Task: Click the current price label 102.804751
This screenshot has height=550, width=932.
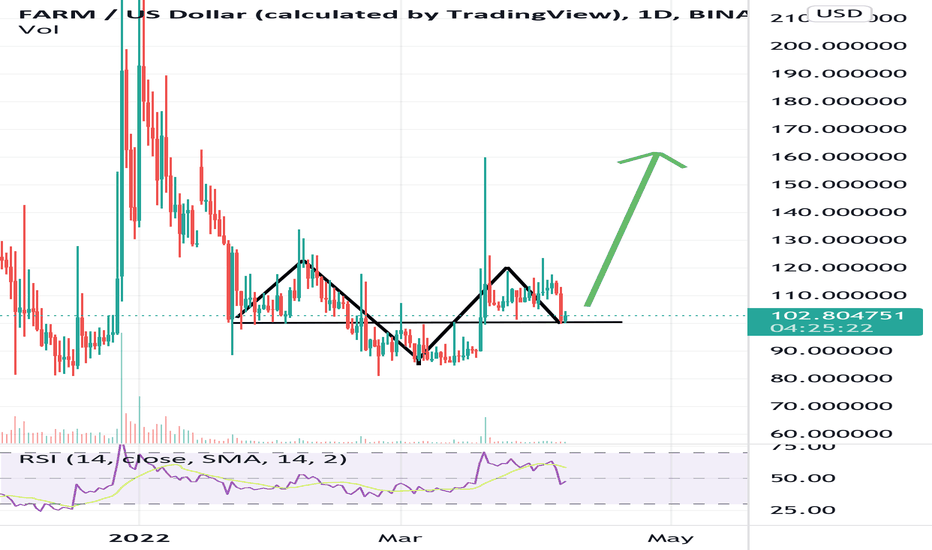Action: click(x=837, y=315)
